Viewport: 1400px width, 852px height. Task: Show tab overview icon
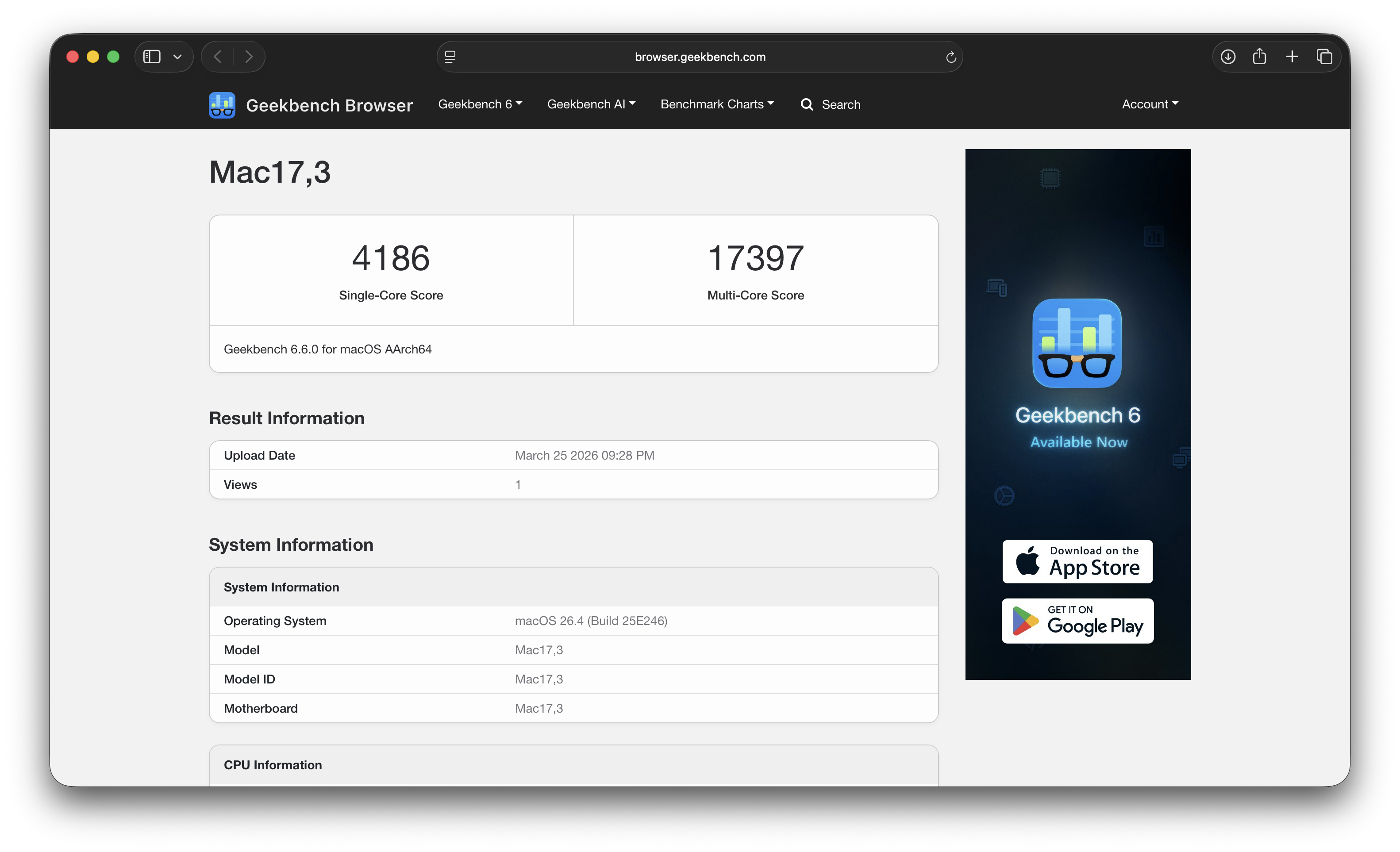click(1324, 57)
